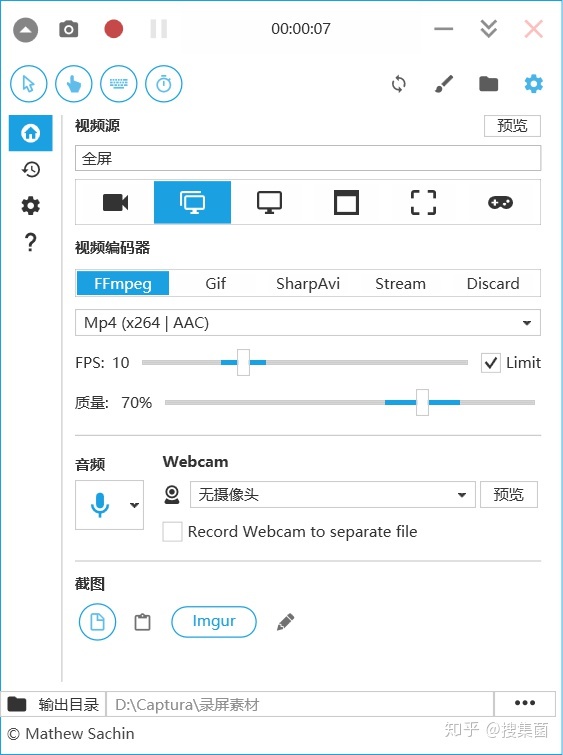The height and width of the screenshot is (755, 563).
Task: Open output folder icon in top toolbar
Action: pos(488,84)
